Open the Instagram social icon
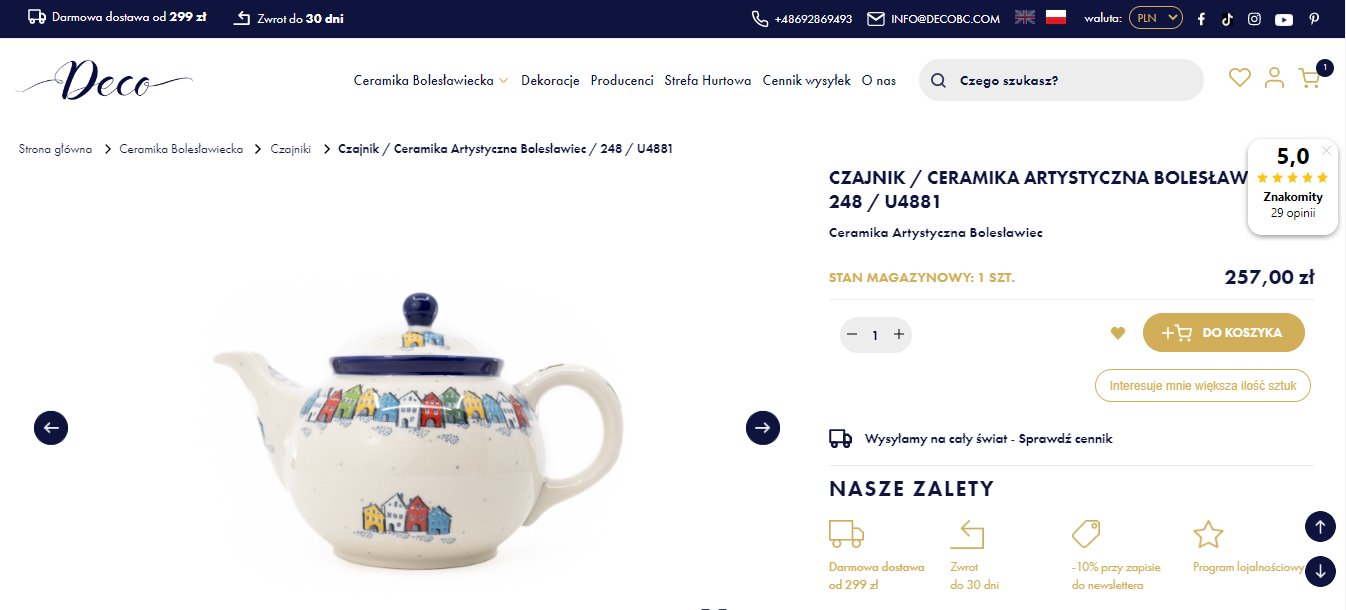The width and height of the screenshot is (1346, 610). point(1254,18)
